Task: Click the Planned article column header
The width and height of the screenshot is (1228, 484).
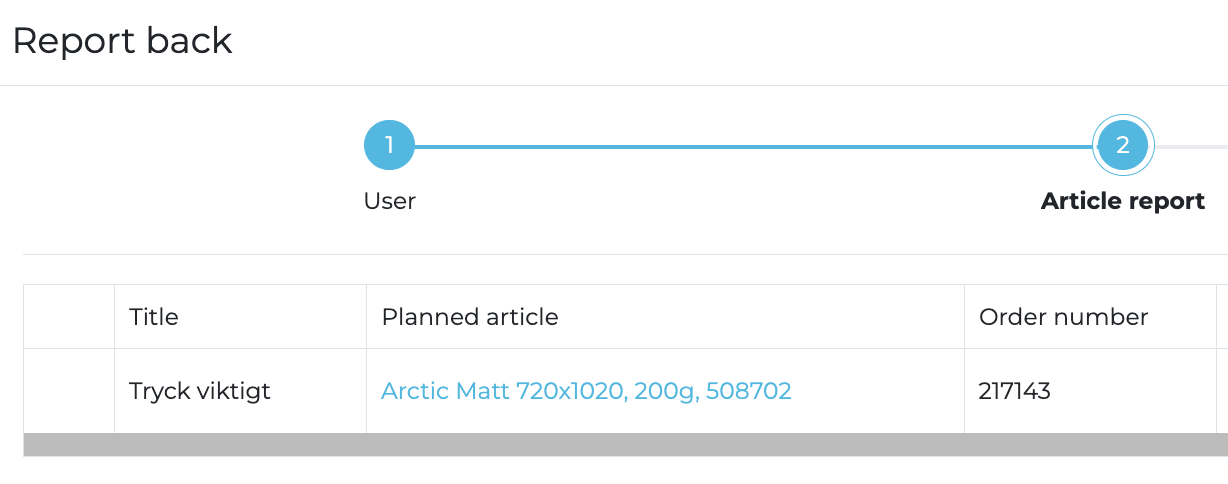Action: tap(470, 317)
